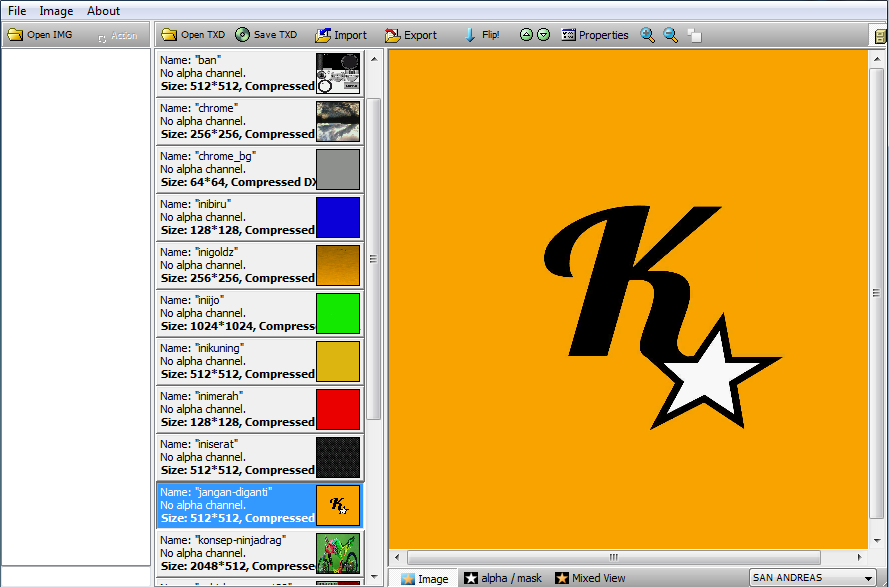Click the K star logo preview image
Image resolution: width=889 pixels, height=587 pixels.
tap(628, 299)
